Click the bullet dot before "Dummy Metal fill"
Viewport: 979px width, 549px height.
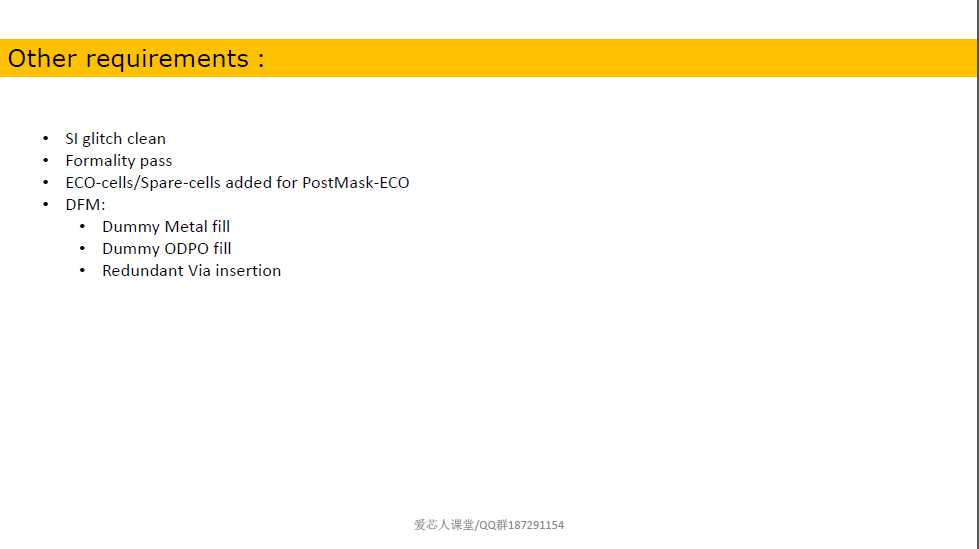82,226
